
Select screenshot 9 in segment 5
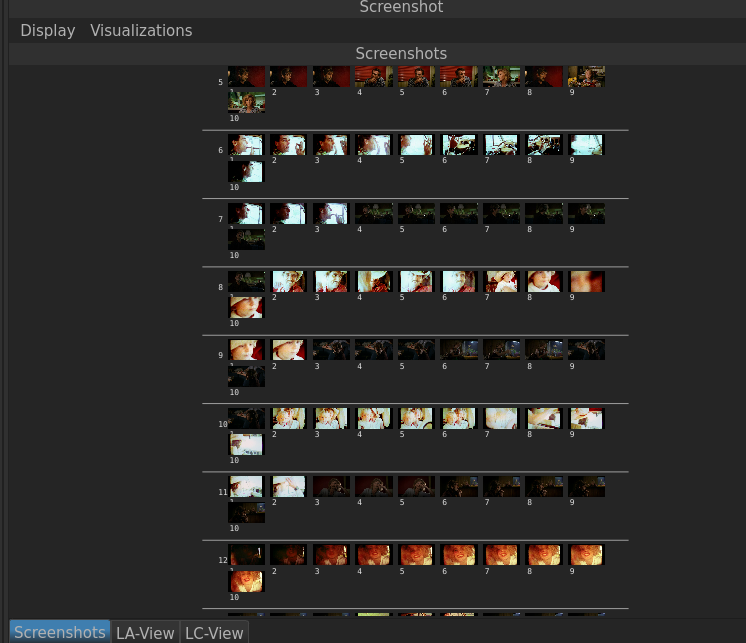click(x=587, y=76)
